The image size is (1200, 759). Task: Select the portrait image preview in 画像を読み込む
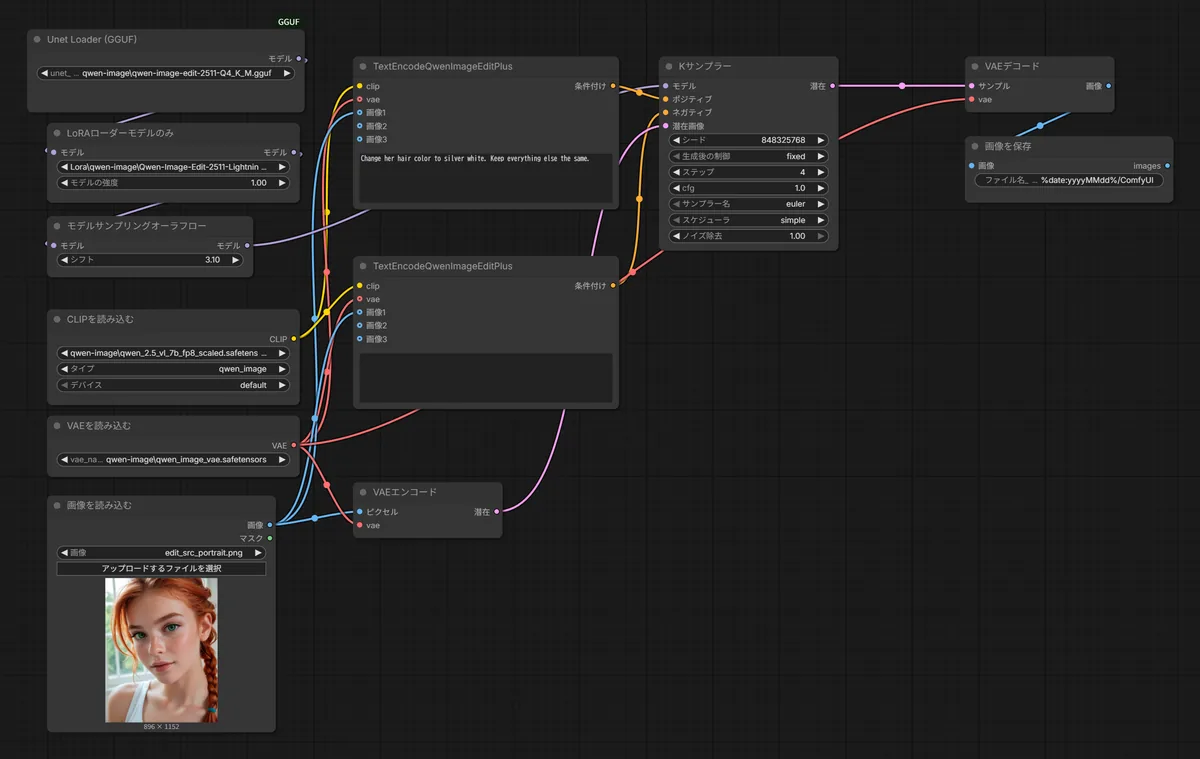[161, 650]
